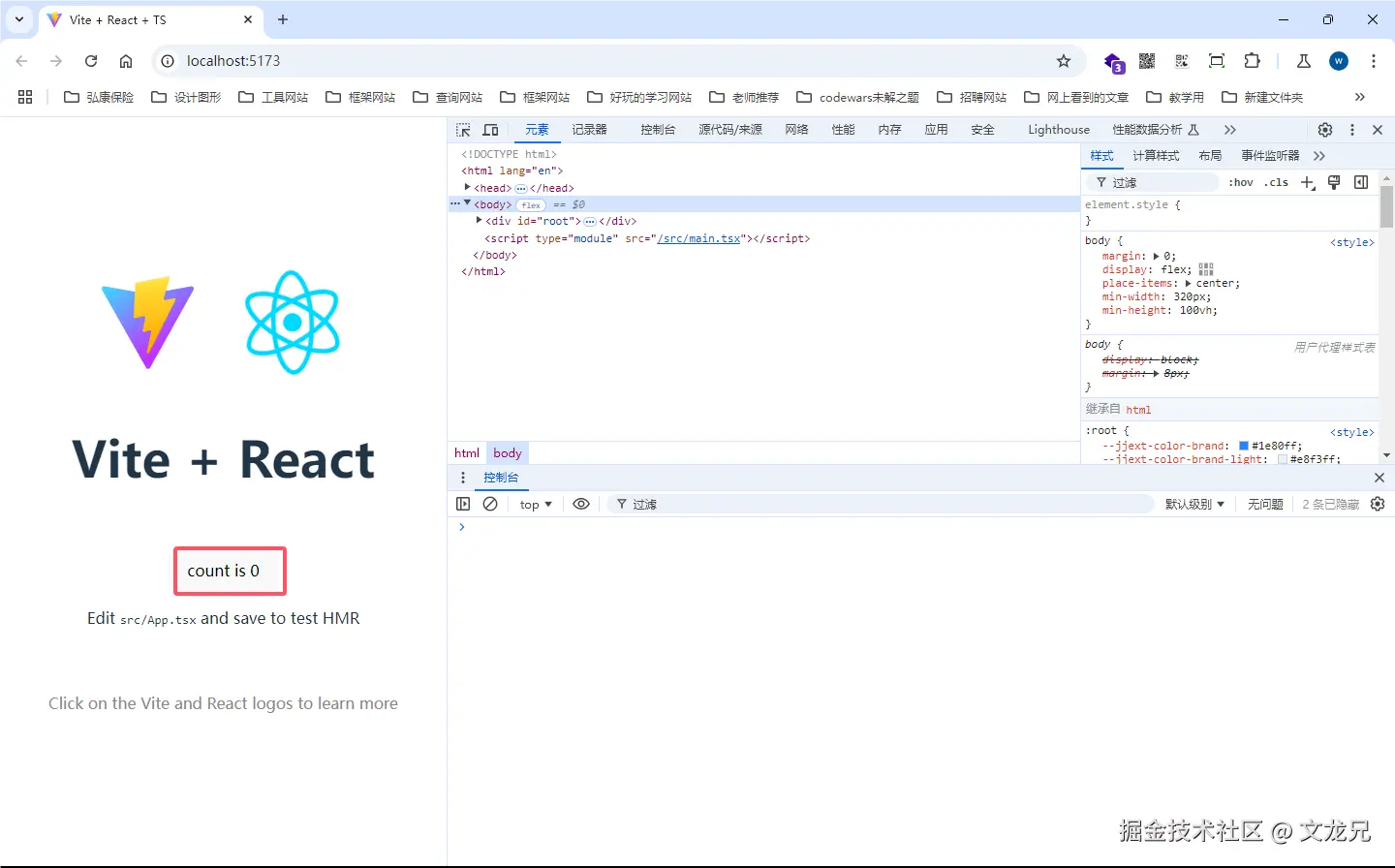The image size is (1395, 868).
Task: Open the default log levels dropdown
Action: click(x=1194, y=504)
